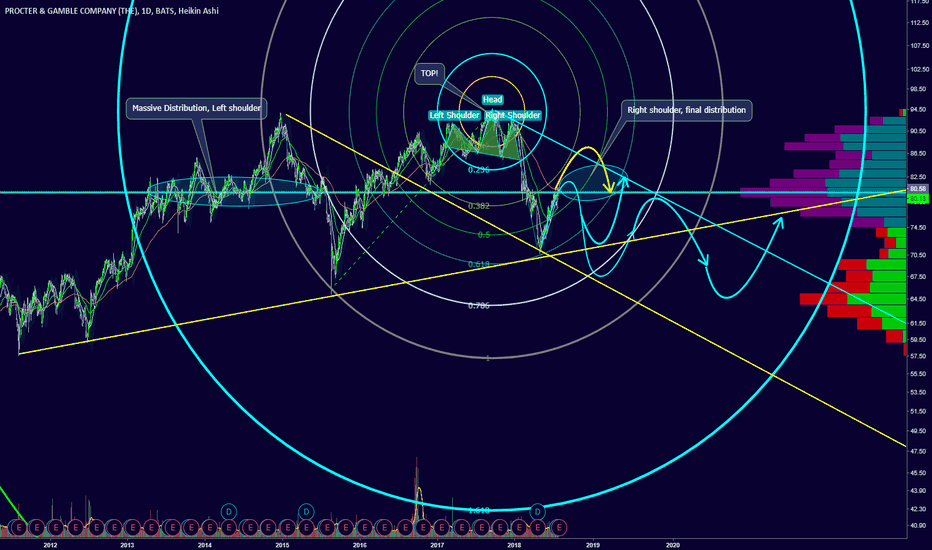932x550 pixels.
Task: Click the 2013 label on time axis
Action: [127, 544]
